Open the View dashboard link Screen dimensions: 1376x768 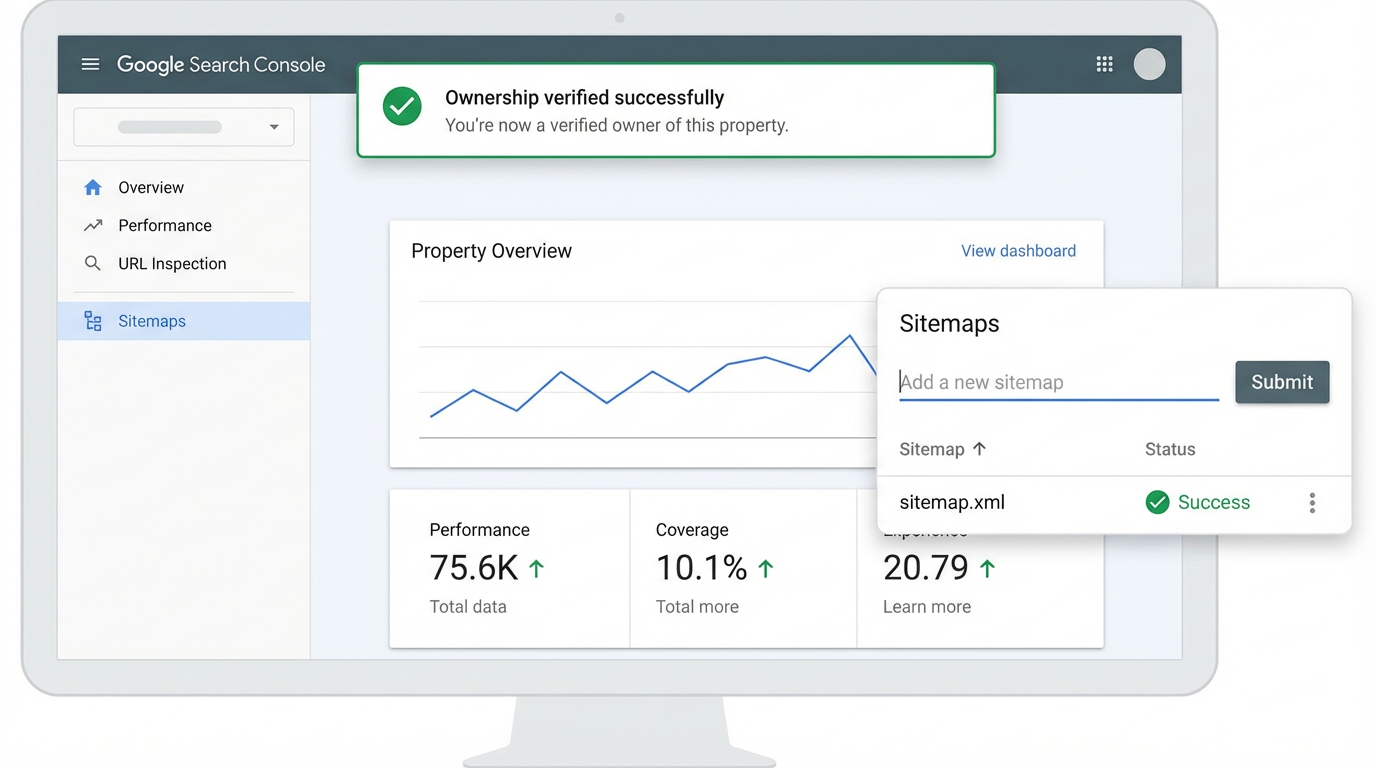point(1018,251)
